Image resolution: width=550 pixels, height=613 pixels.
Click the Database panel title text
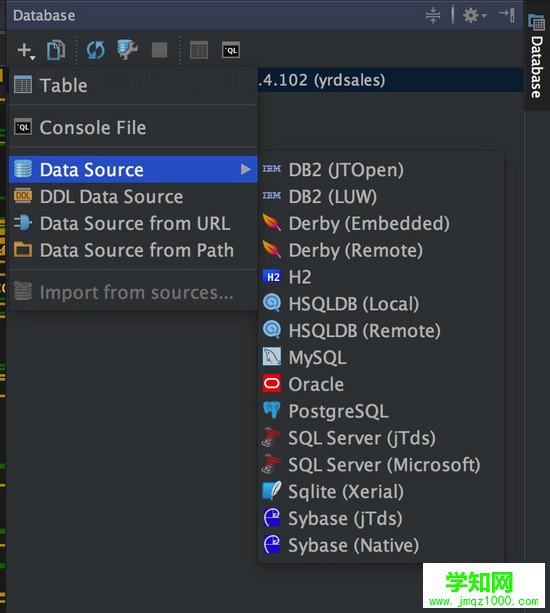pyautogui.click(x=44, y=16)
